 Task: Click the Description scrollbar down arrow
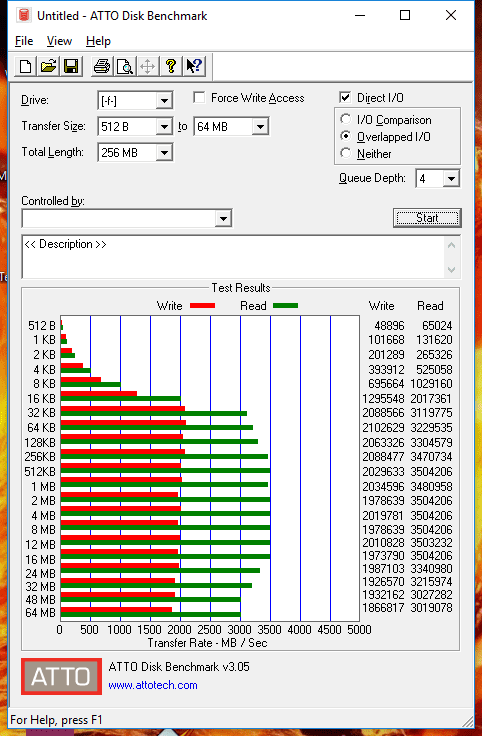pos(451,269)
